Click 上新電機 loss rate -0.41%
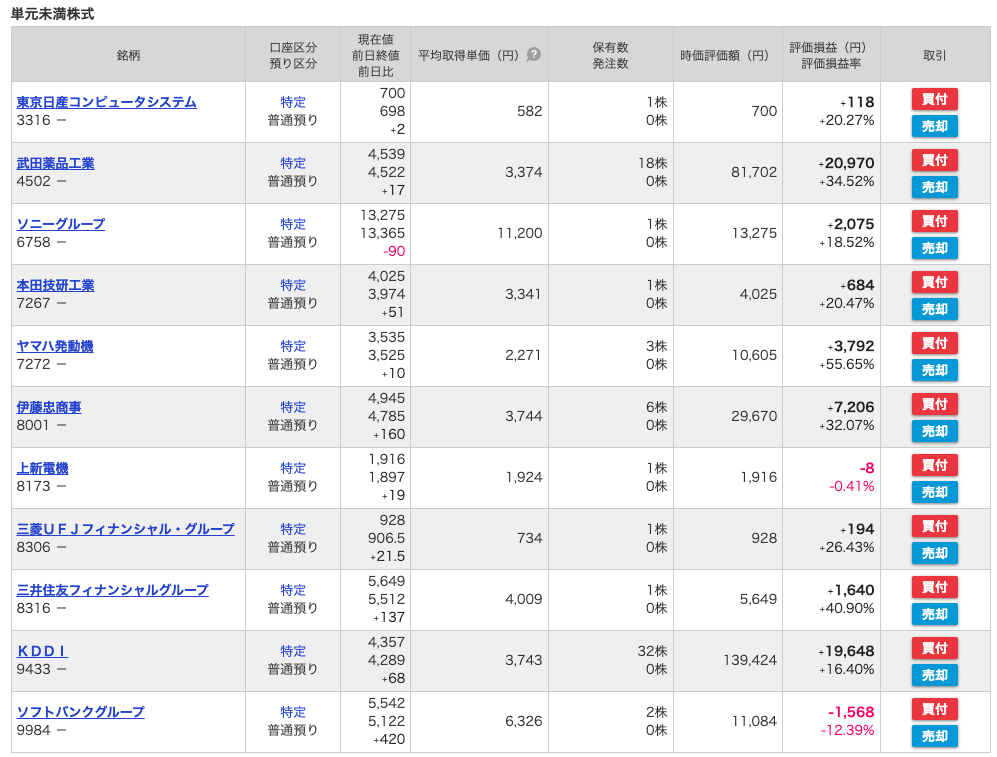997x757 pixels. coord(851,486)
